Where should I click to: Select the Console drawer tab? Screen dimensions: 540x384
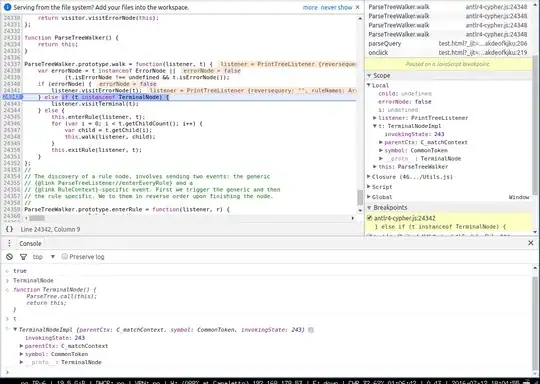point(30,243)
